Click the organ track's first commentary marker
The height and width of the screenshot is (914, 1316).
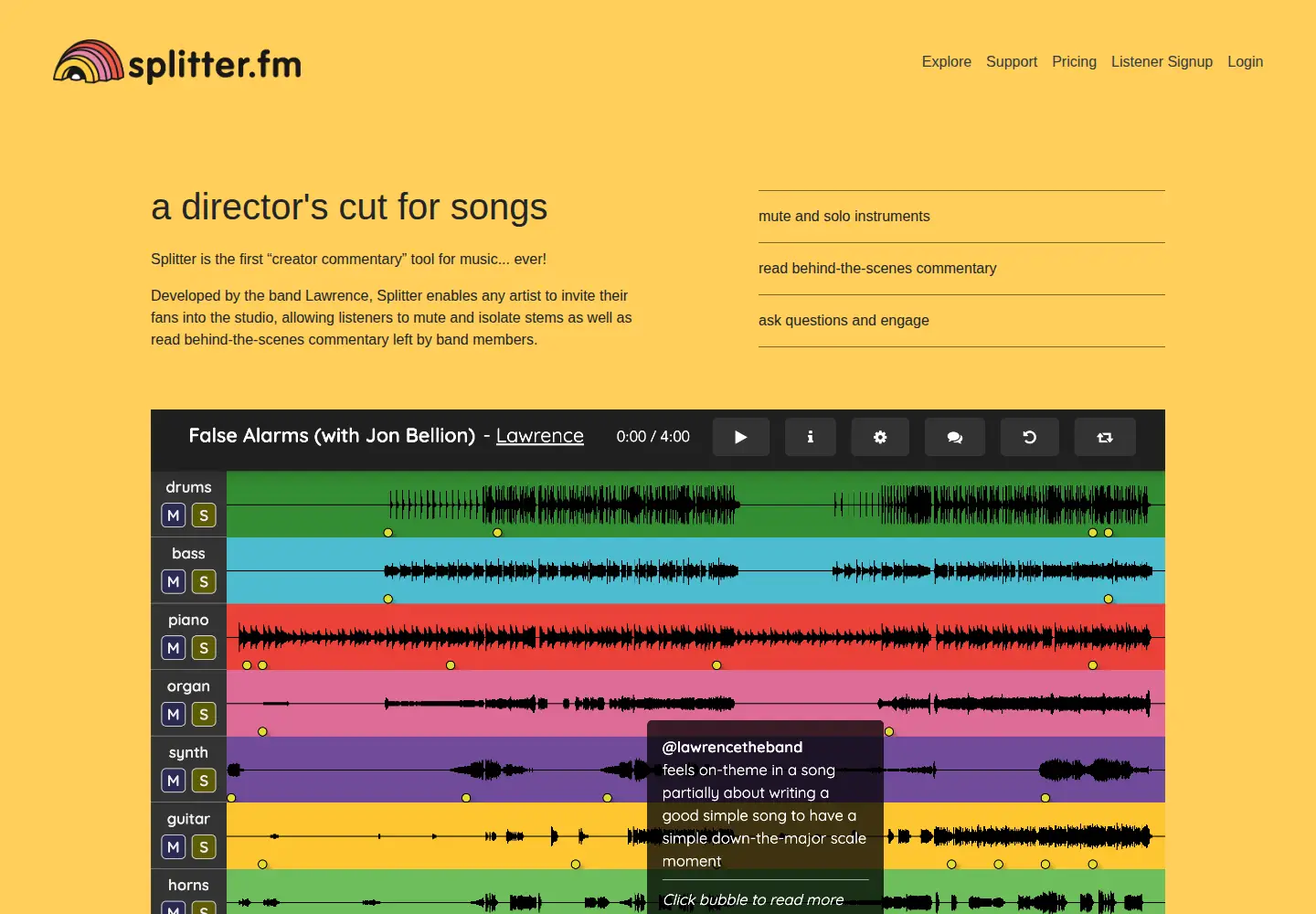[x=262, y=732]
